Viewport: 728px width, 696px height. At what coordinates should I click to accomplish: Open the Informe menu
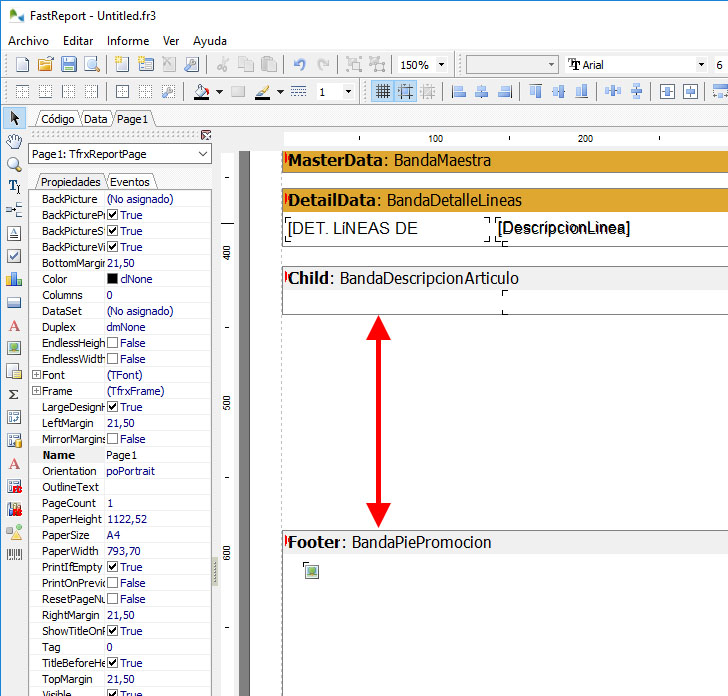tap(128, 41)
